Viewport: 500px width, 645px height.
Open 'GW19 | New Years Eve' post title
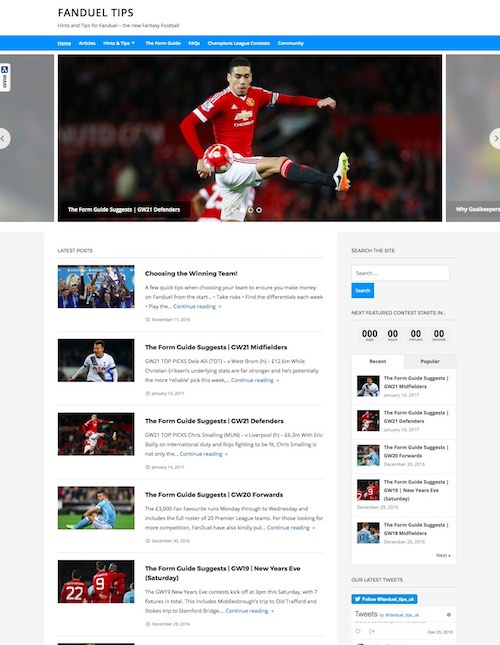[x=222, y=573]
